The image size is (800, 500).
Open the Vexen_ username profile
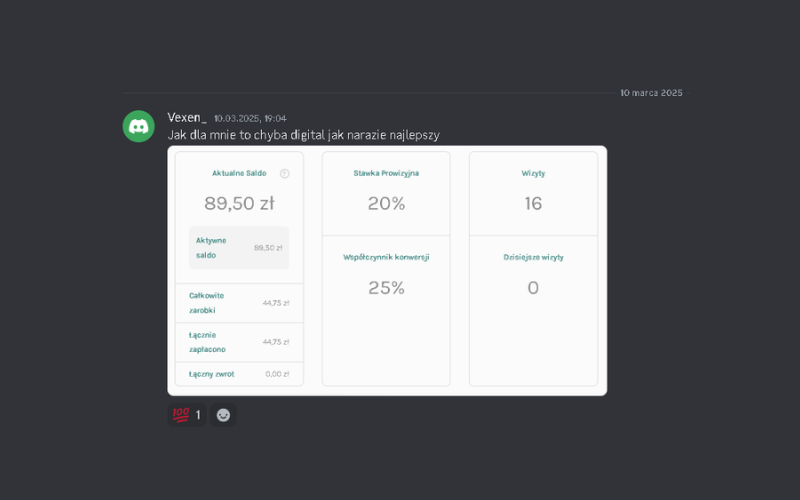tap(187, 118)
